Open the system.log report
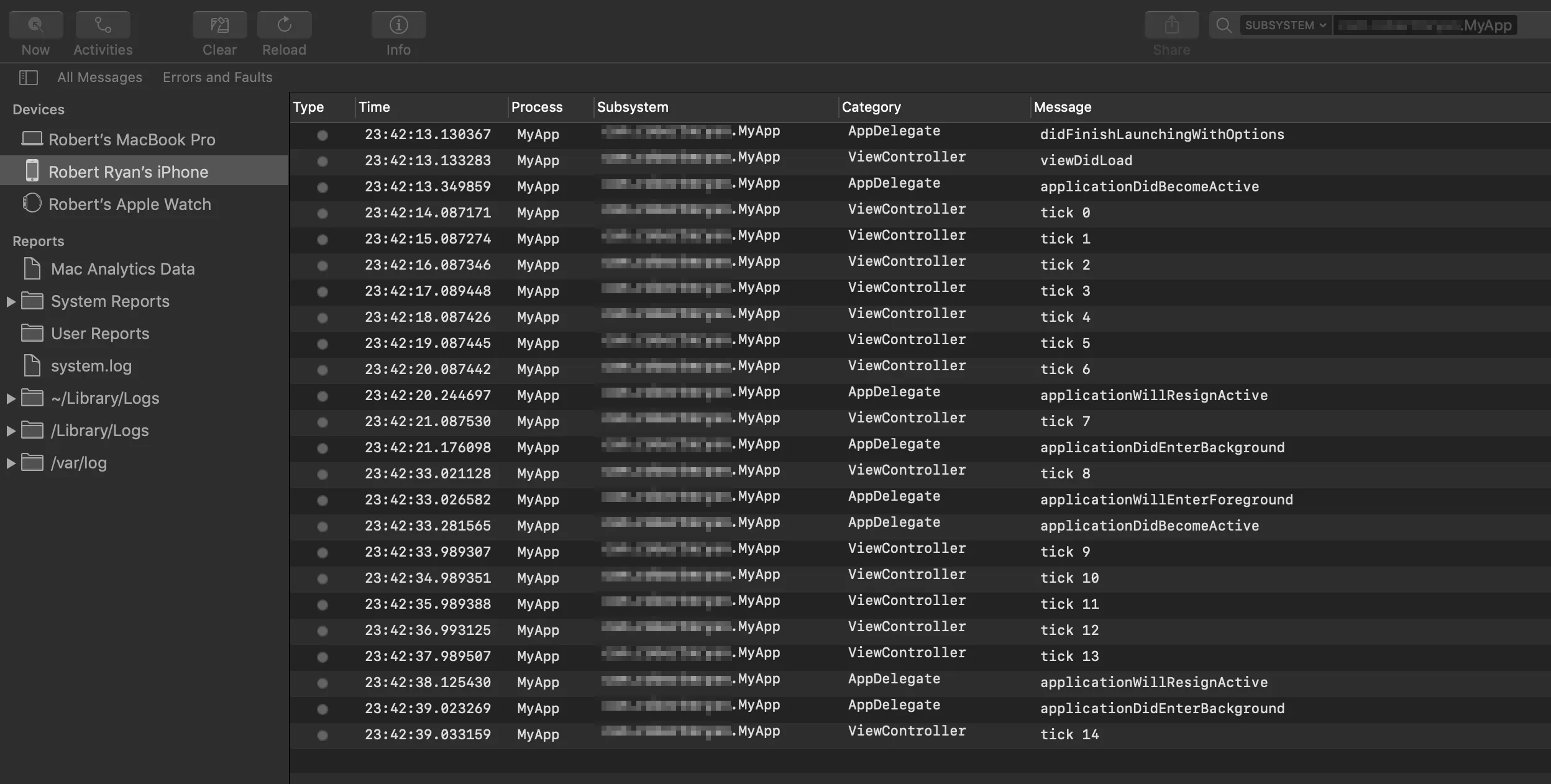Viewport: 1551px width, 784px height. [x=91, y=366]
